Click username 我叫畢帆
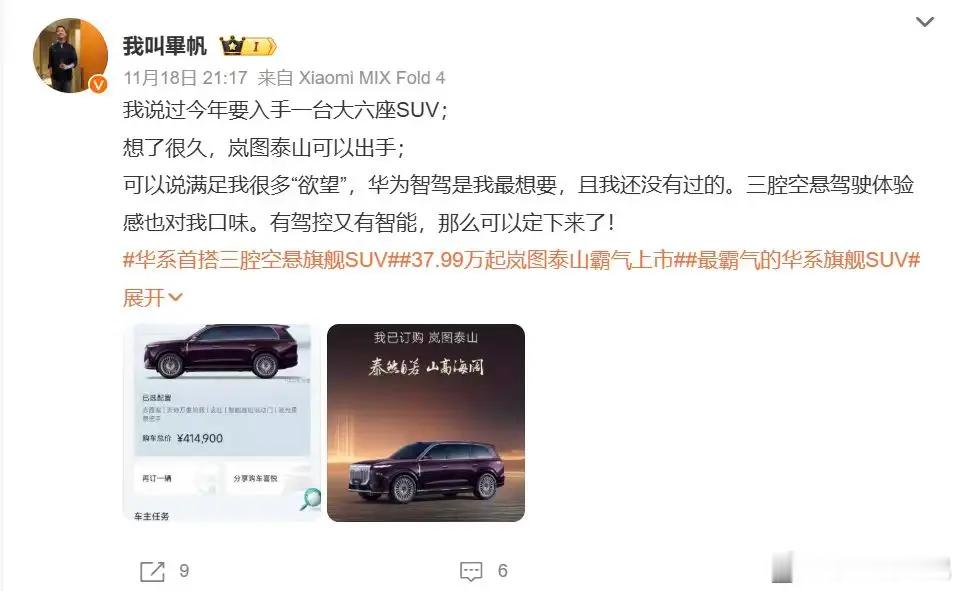The height and width of the screenshot is (591, 960). tap(165, 46)
